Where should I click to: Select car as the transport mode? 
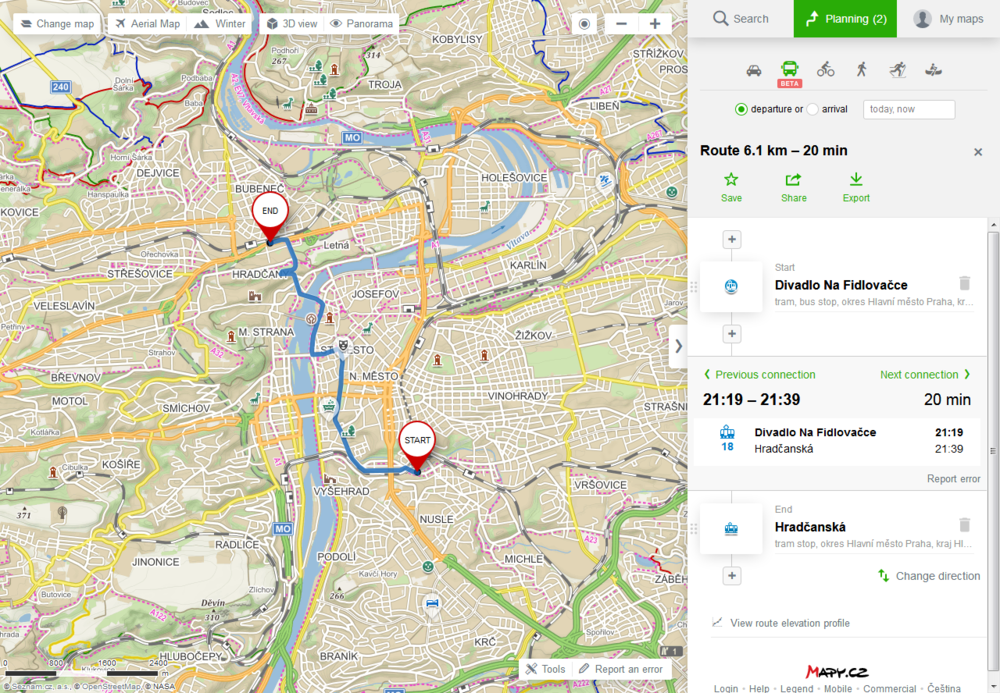[754, 69]
